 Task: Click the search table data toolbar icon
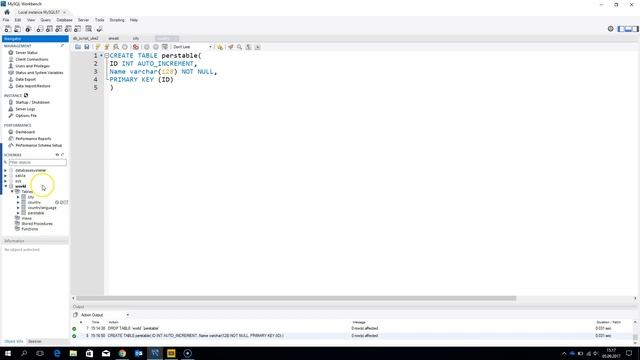(89, 29)
